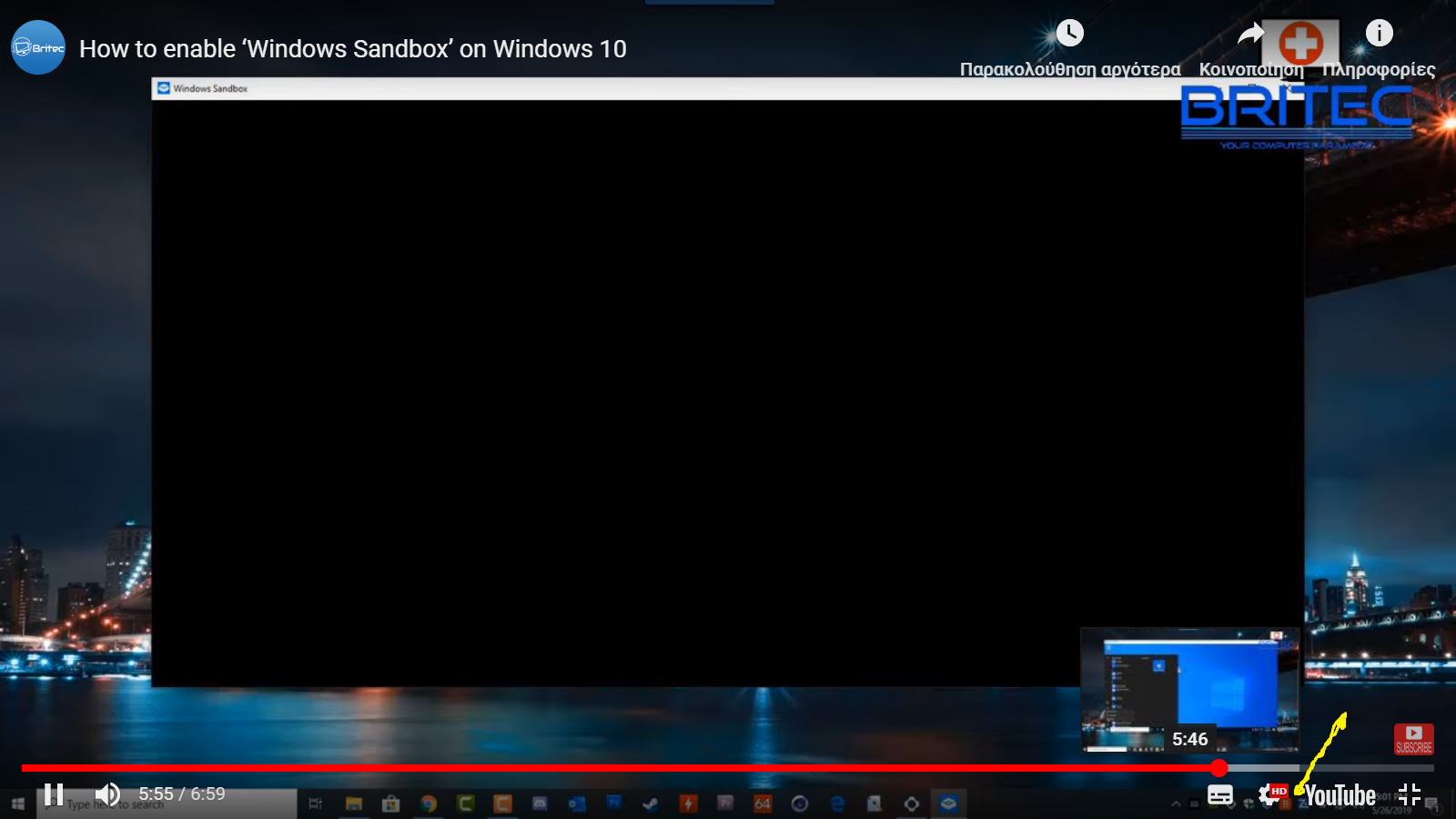
Task: Exit full screen mode
Action: coord(1410,794)
